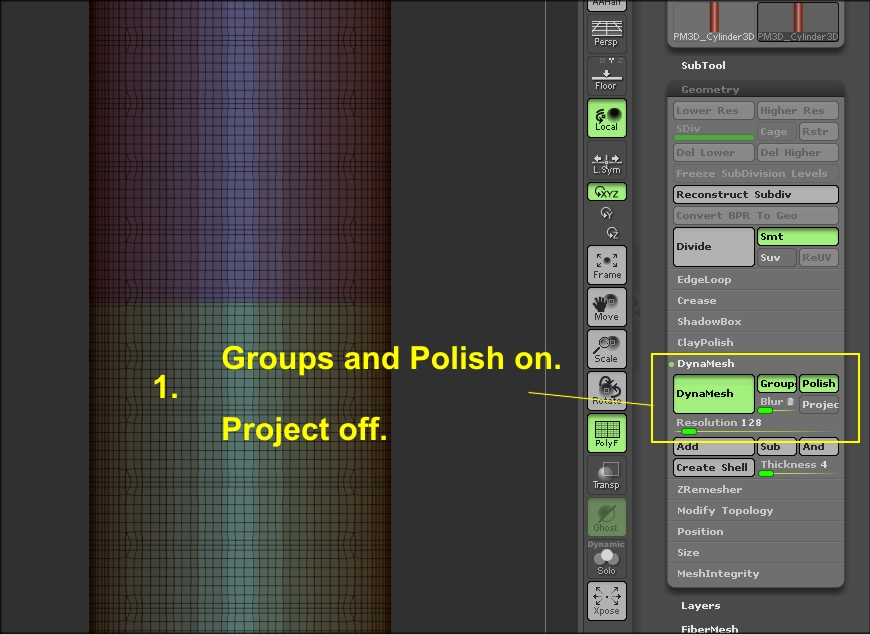870x634 pixels.
Task: Select the Move gyro tool
Action: point(605,306)
